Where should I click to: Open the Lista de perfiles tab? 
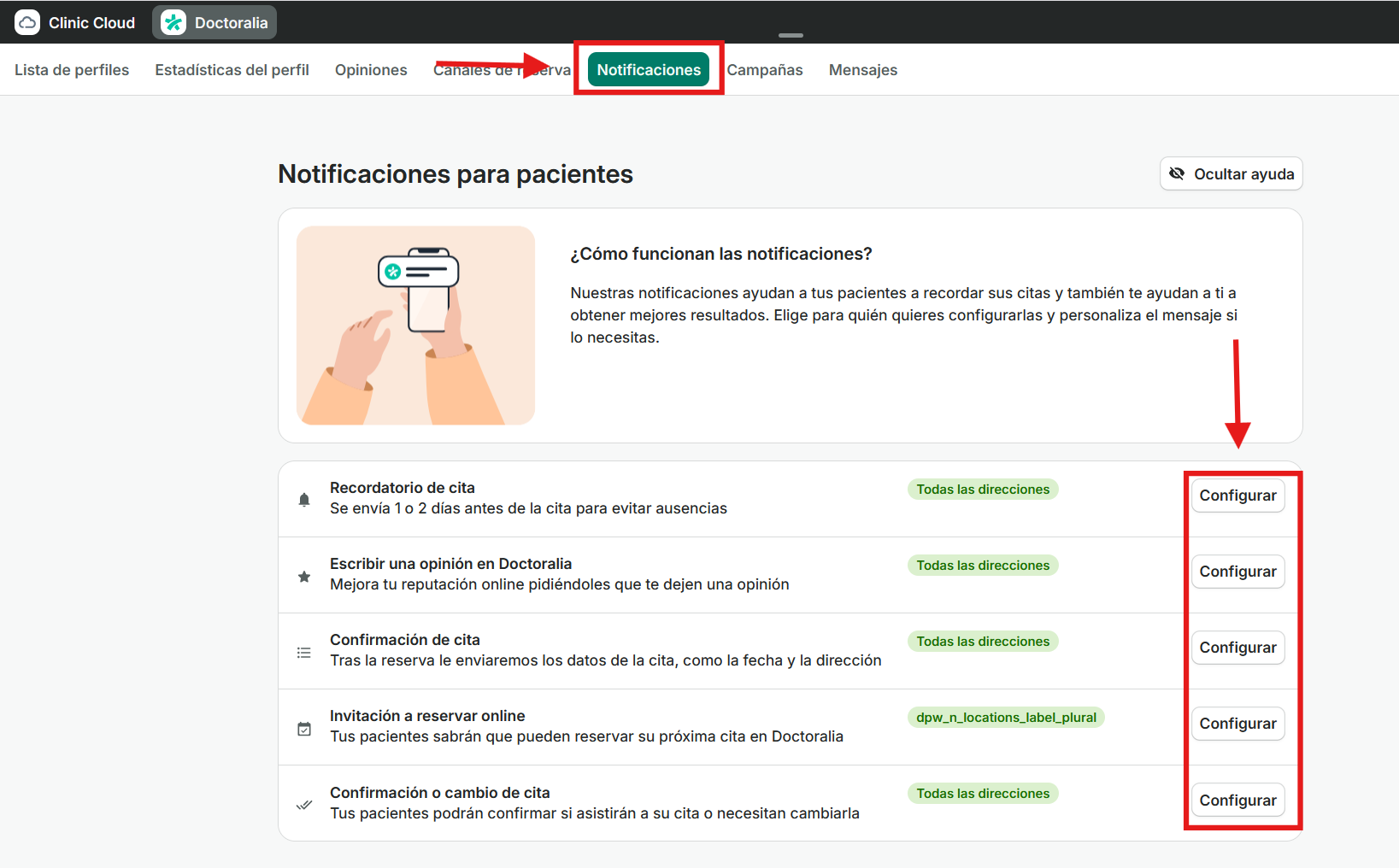click(x=72, y=70)
